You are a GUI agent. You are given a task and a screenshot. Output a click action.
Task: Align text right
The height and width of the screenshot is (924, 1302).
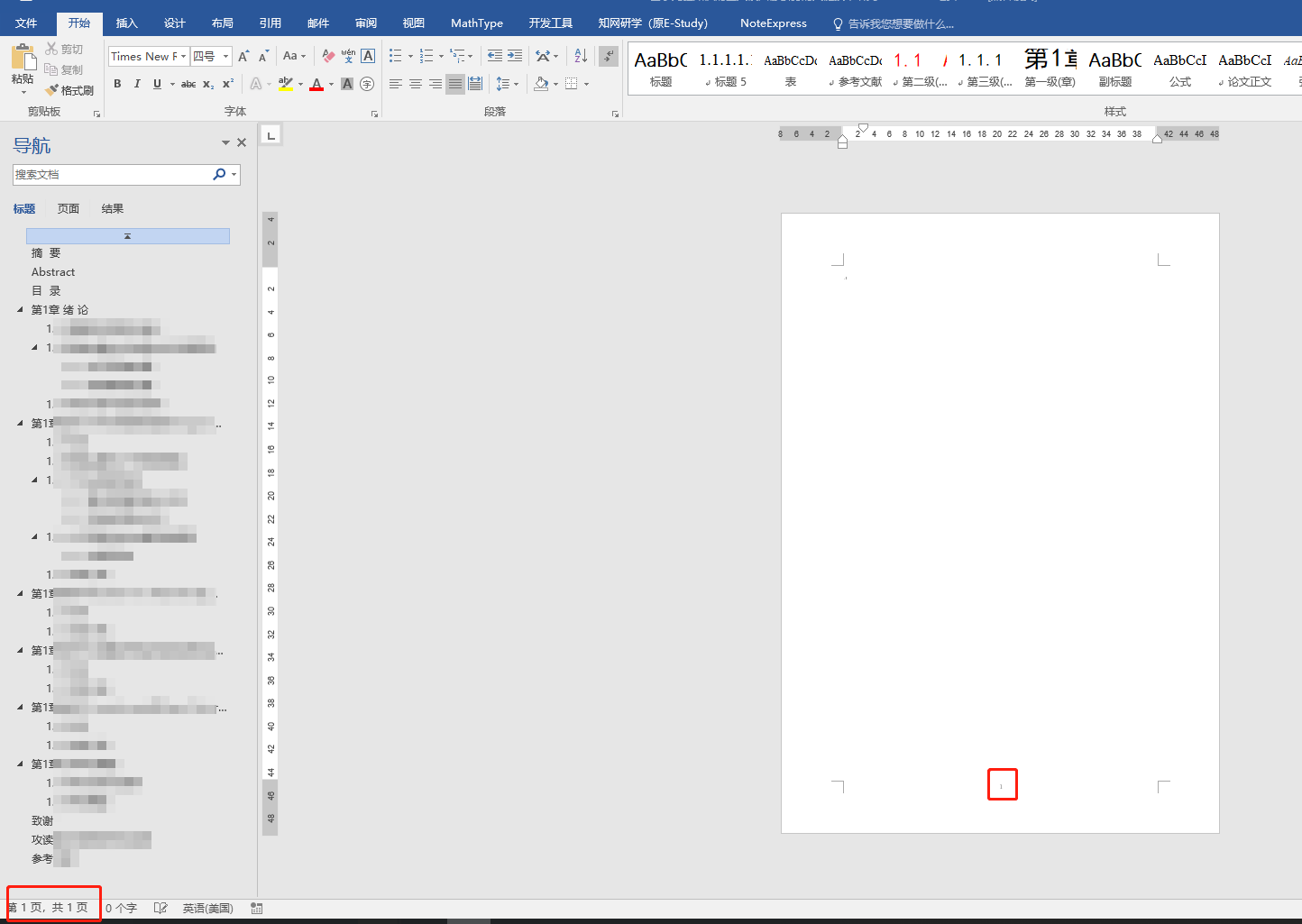(436, 84)
